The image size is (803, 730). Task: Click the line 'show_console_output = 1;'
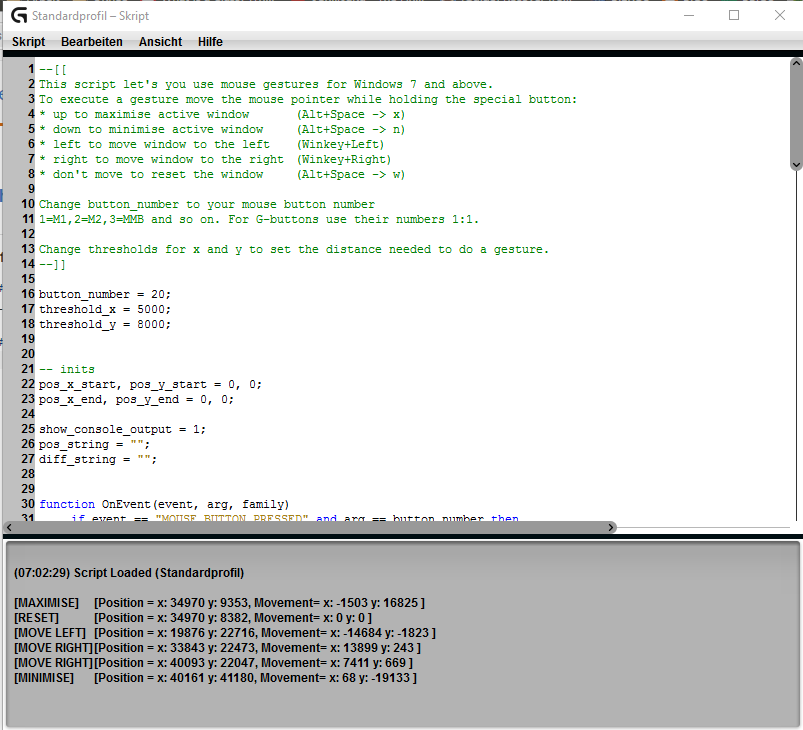coord(122,429)
